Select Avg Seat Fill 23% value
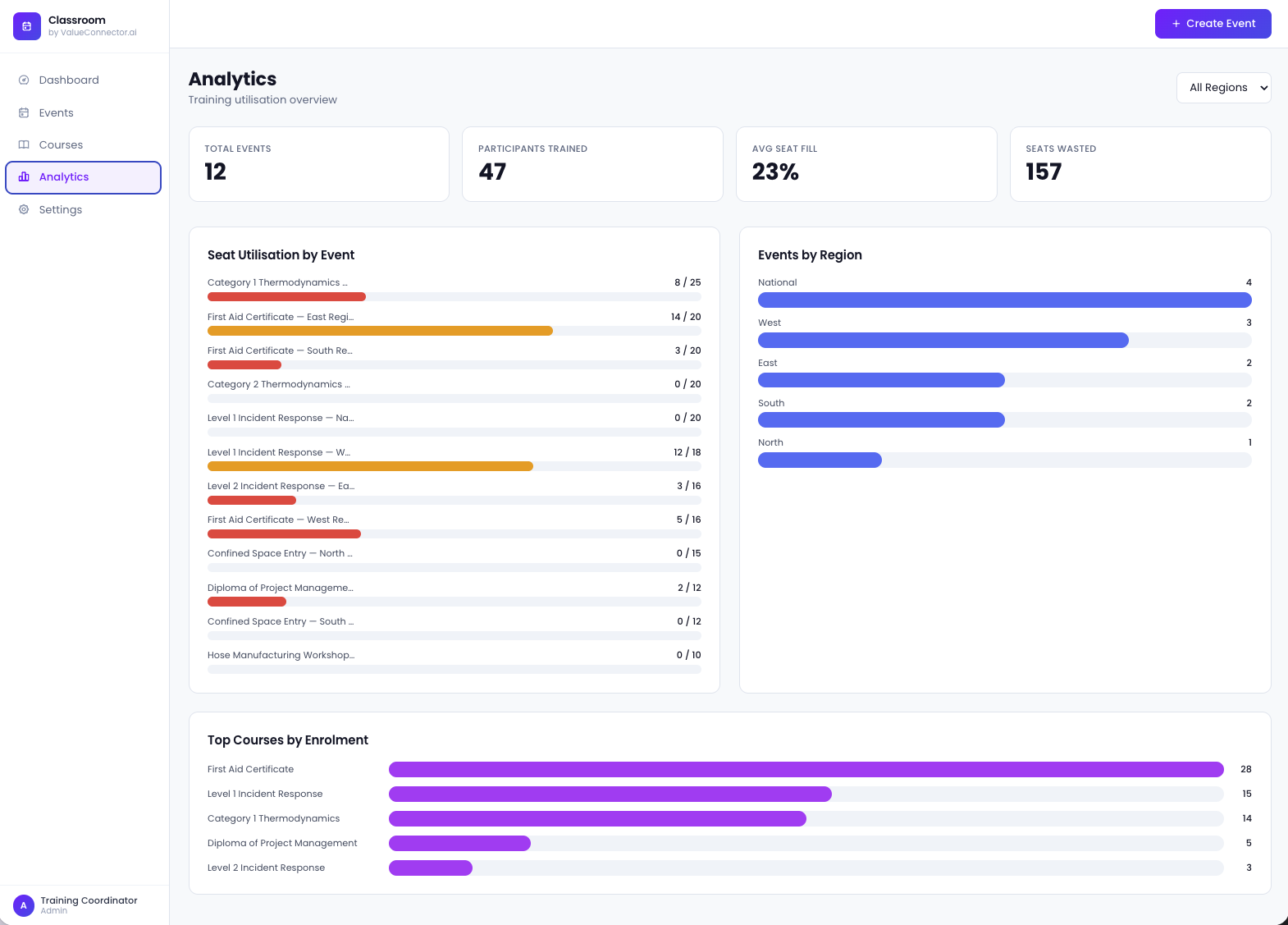Image resolution: width=1288 pixels, height=925 pixels. (775, 172)
